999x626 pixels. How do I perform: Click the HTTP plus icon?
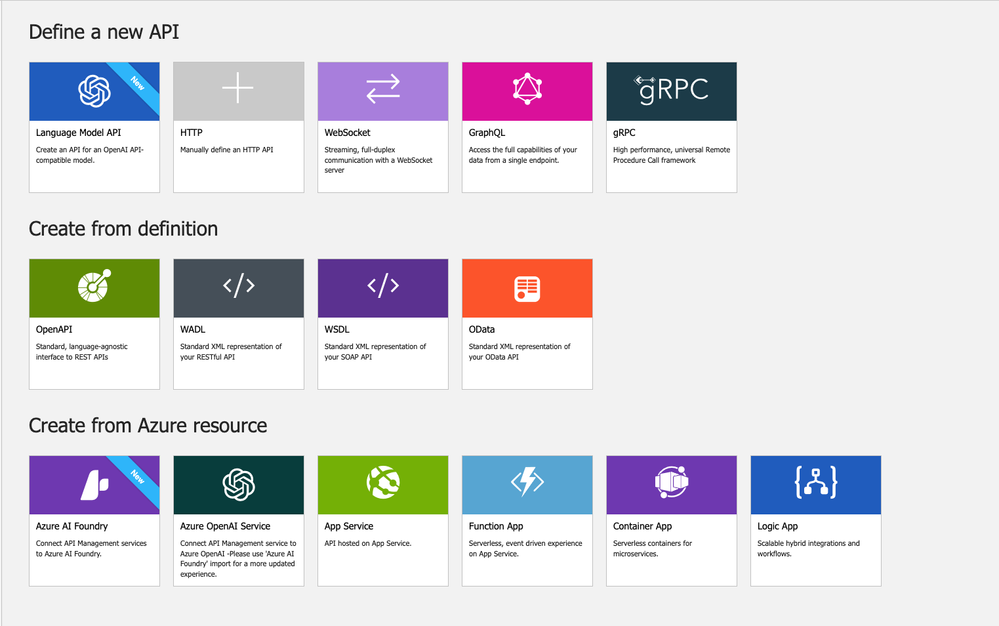(x=238, y=88)
